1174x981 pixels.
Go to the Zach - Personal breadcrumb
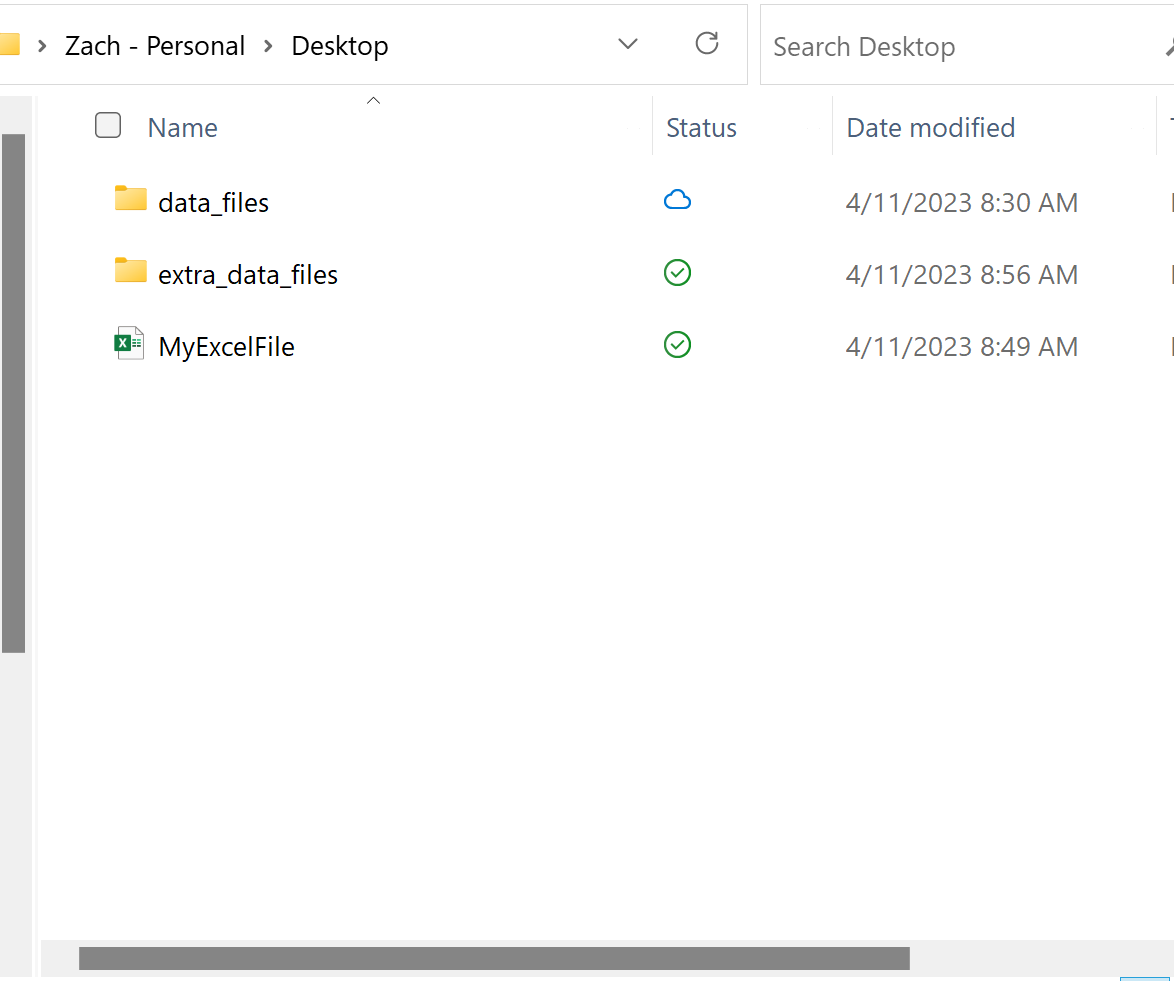(155, 46)
